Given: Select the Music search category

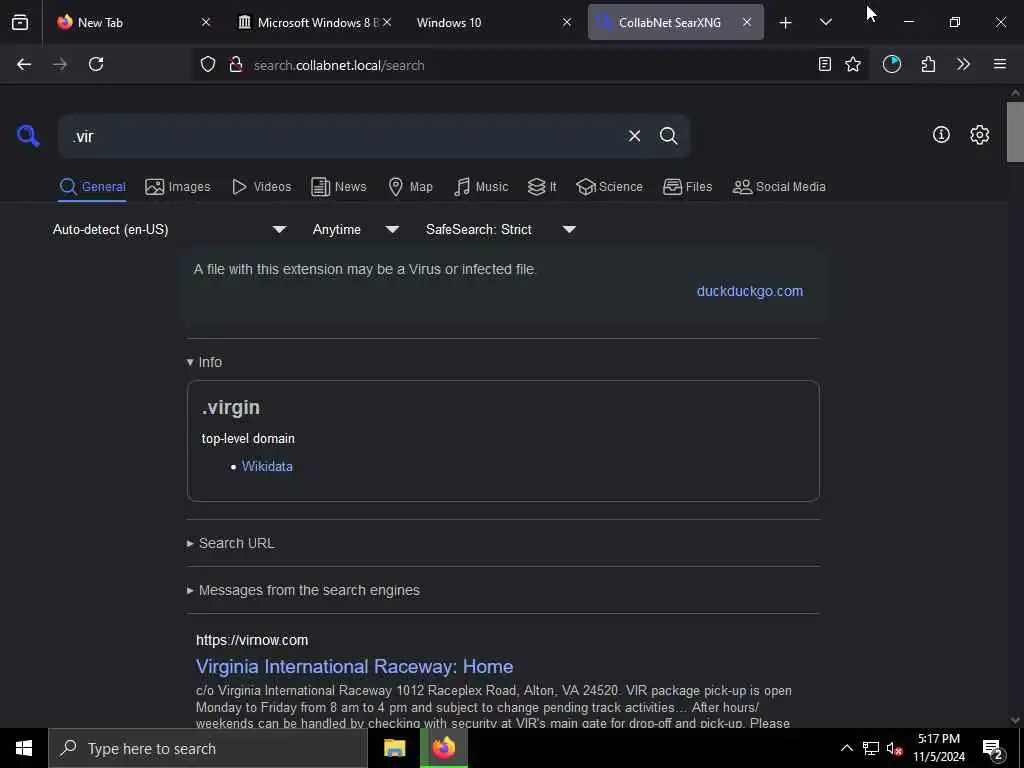Looking at the screenshot, I should pos(481,187).
